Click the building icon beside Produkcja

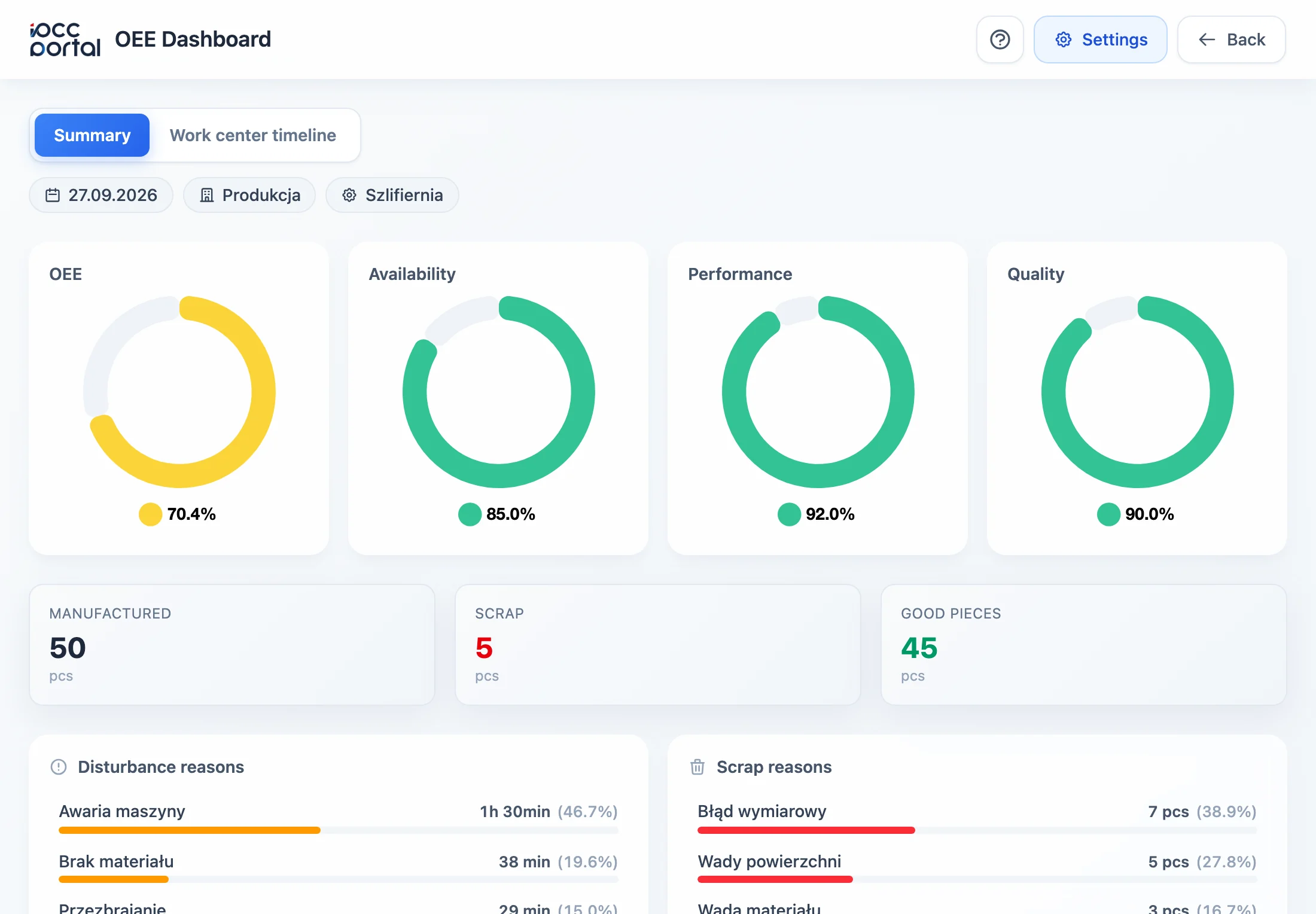pyautogui.click(x=206, y=195)
